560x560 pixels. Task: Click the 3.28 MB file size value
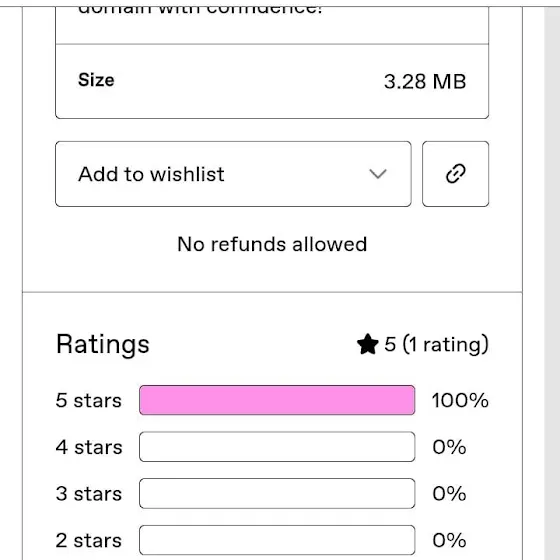point(425,81)
